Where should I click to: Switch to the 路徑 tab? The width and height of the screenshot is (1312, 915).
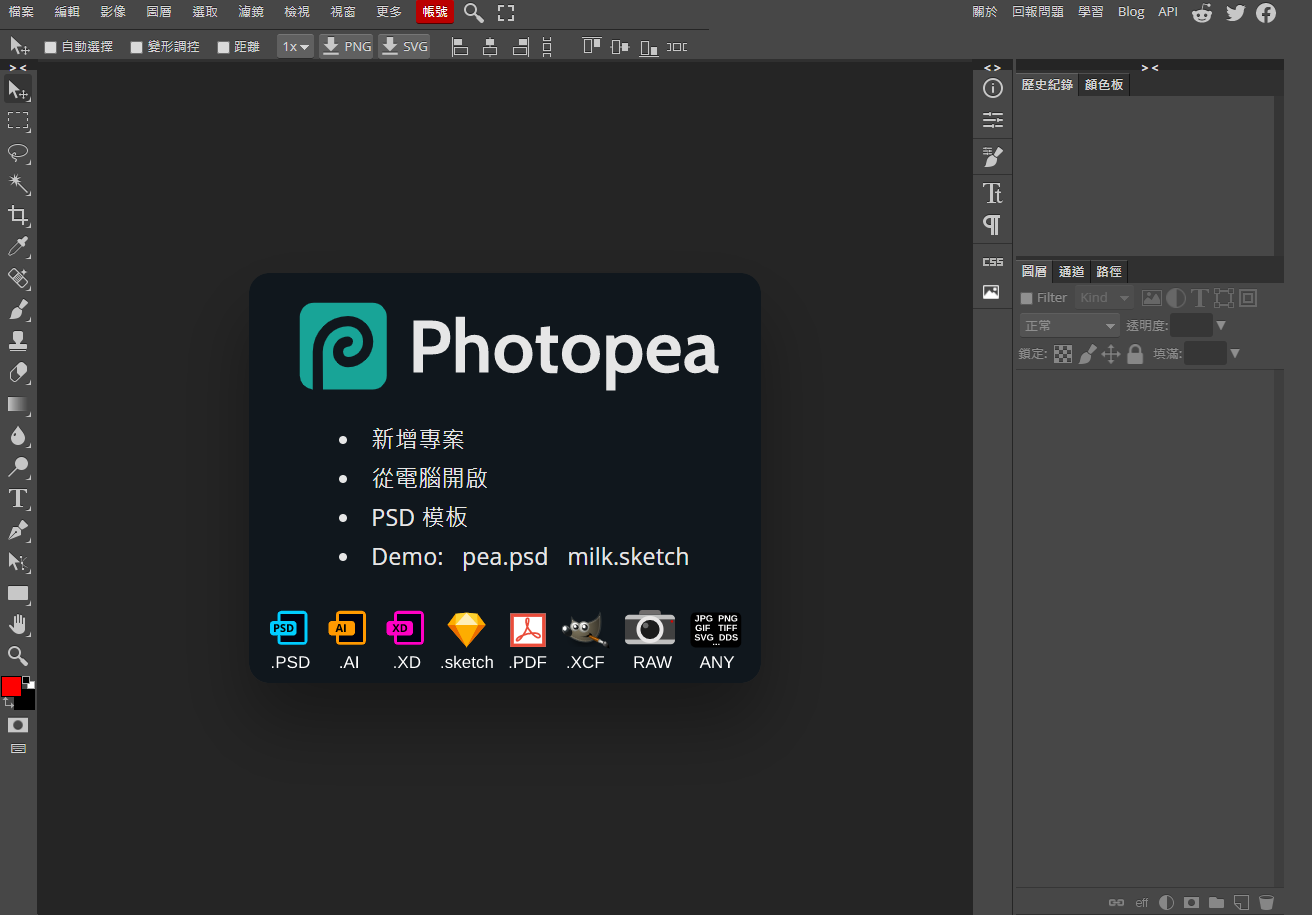click(1109, 271)
